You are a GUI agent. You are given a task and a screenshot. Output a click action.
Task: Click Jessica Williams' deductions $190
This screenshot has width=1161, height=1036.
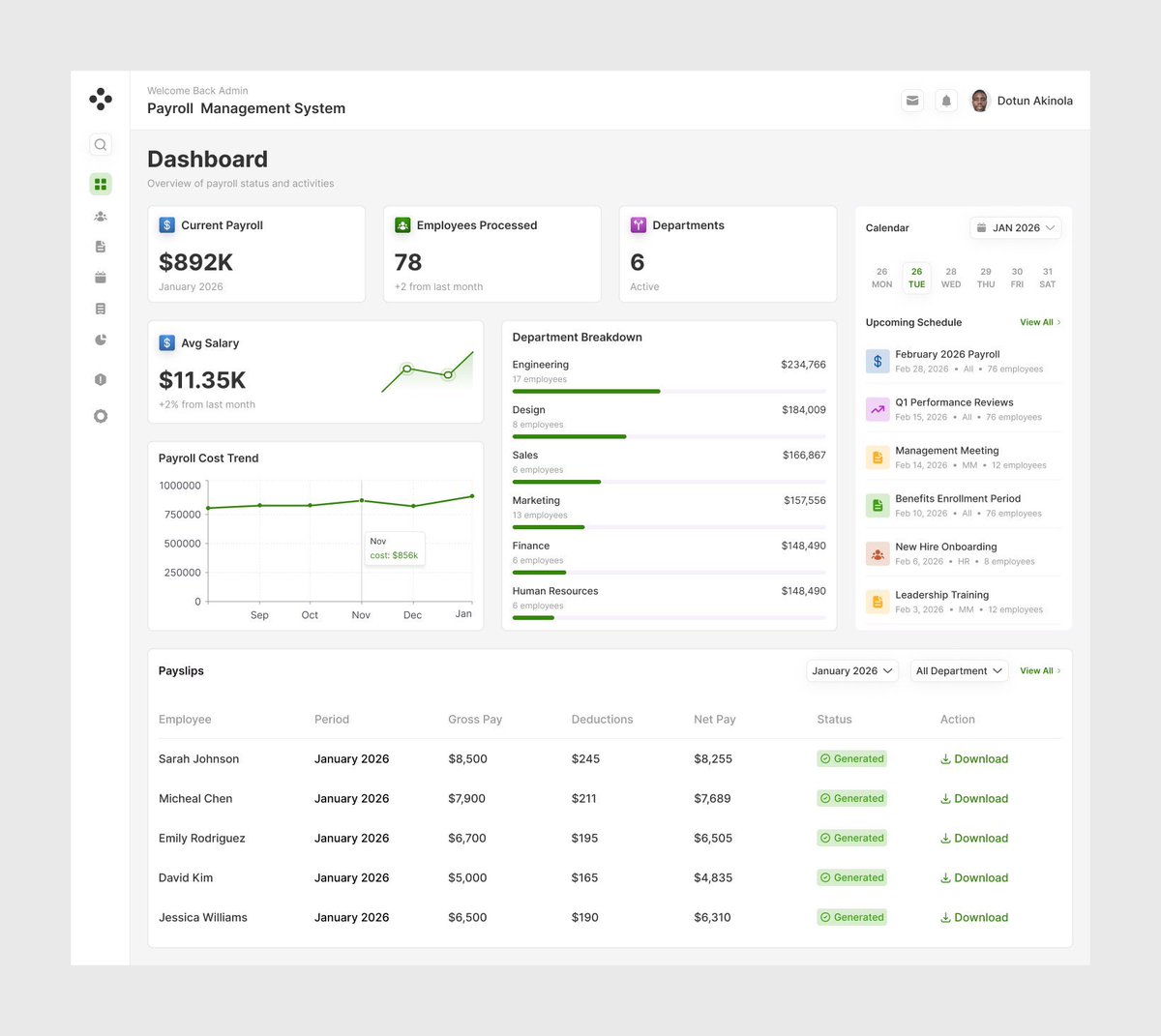[584, 918]
